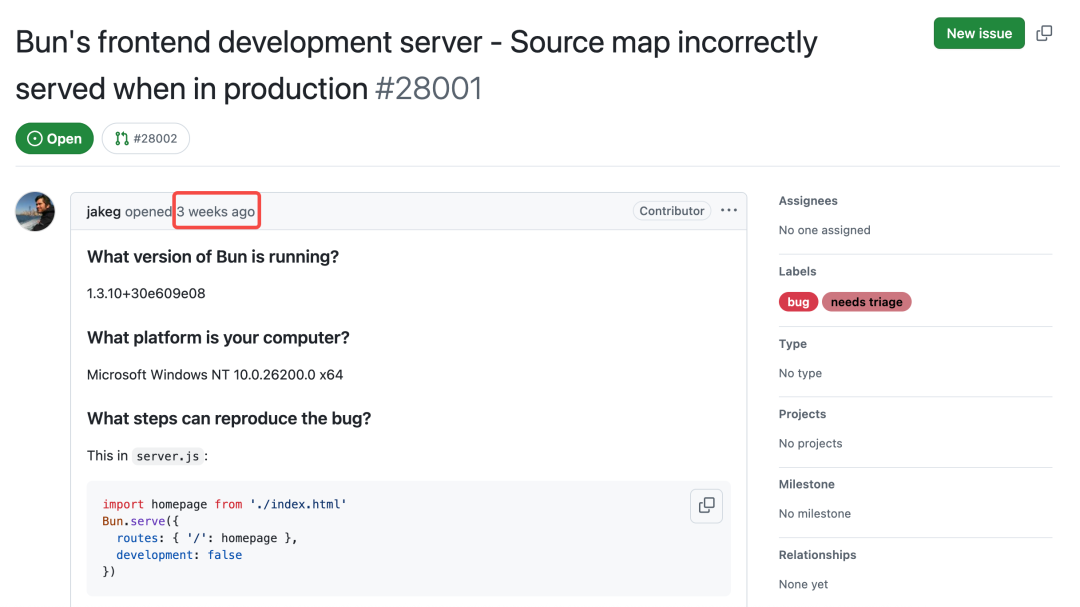The image size is (1080, 607).
Task: Open the comment's three-dot options menu
Action: 729,211
